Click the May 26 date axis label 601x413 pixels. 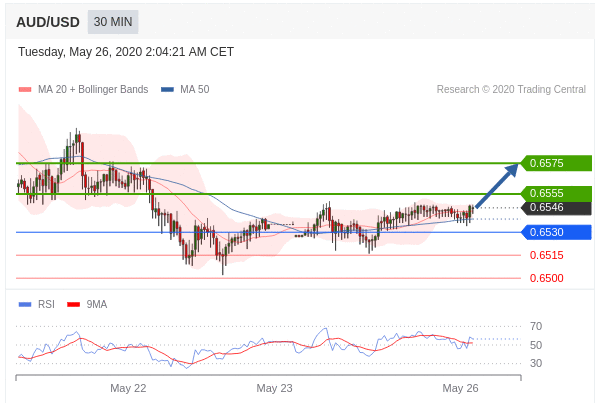click(x=460, y=388)
